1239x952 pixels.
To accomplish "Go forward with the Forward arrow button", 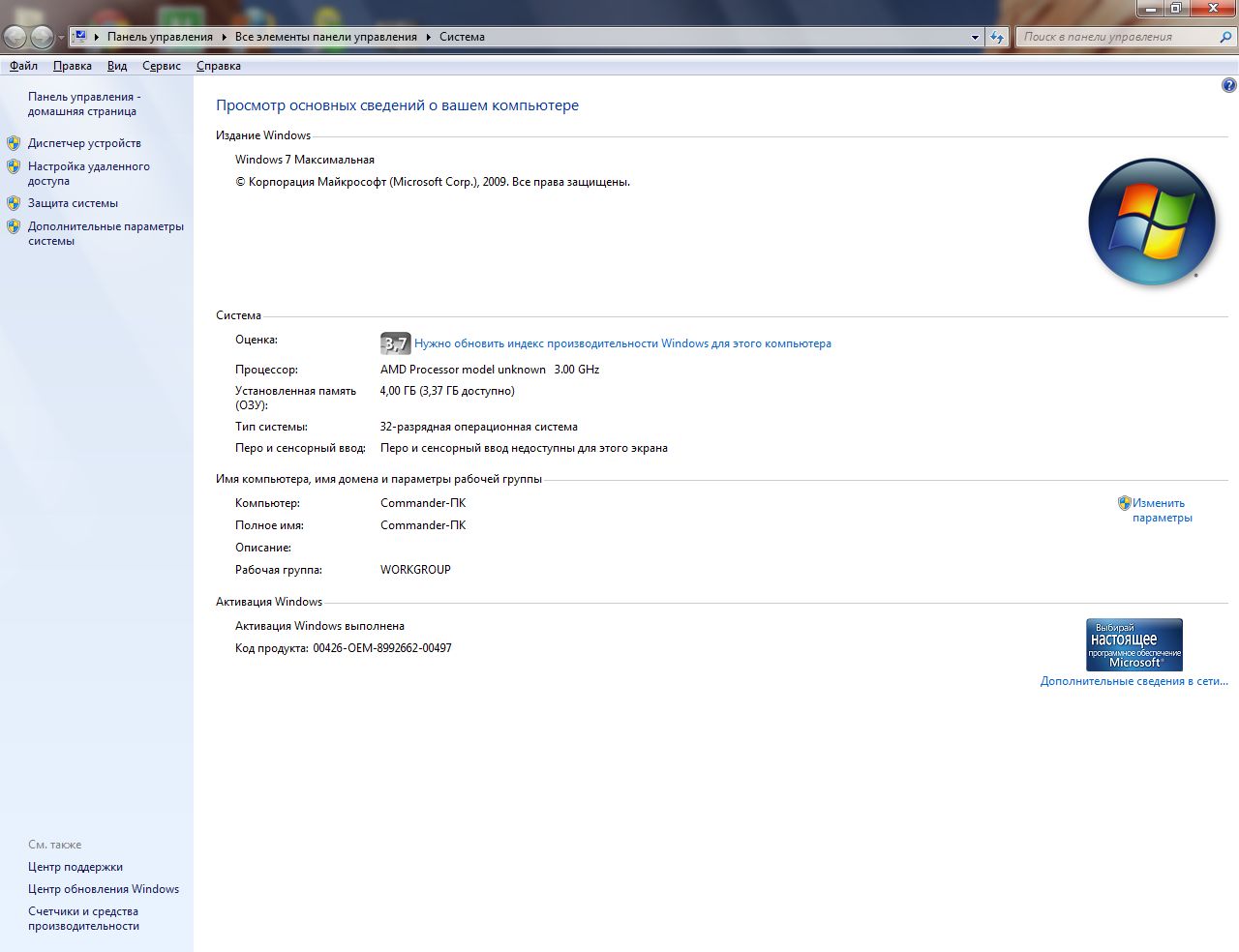I will tap(43, 37).
